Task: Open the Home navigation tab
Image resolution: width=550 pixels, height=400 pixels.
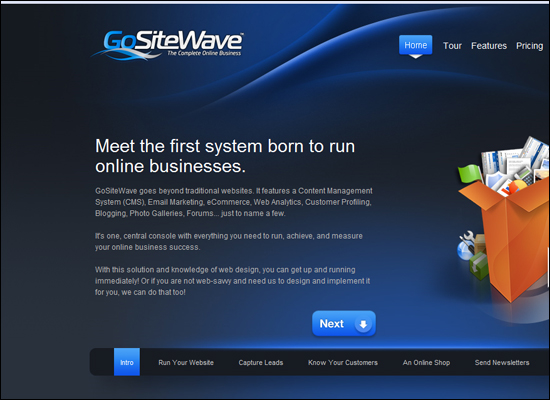Action: (416, 45)
